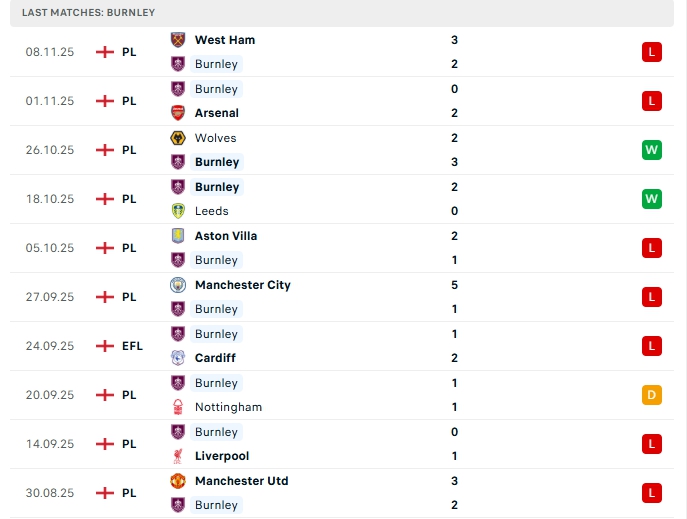Viewport: 687px width, 519px height.
Task: Open the Manchester City team link
Action: click(x=242, y=285)
